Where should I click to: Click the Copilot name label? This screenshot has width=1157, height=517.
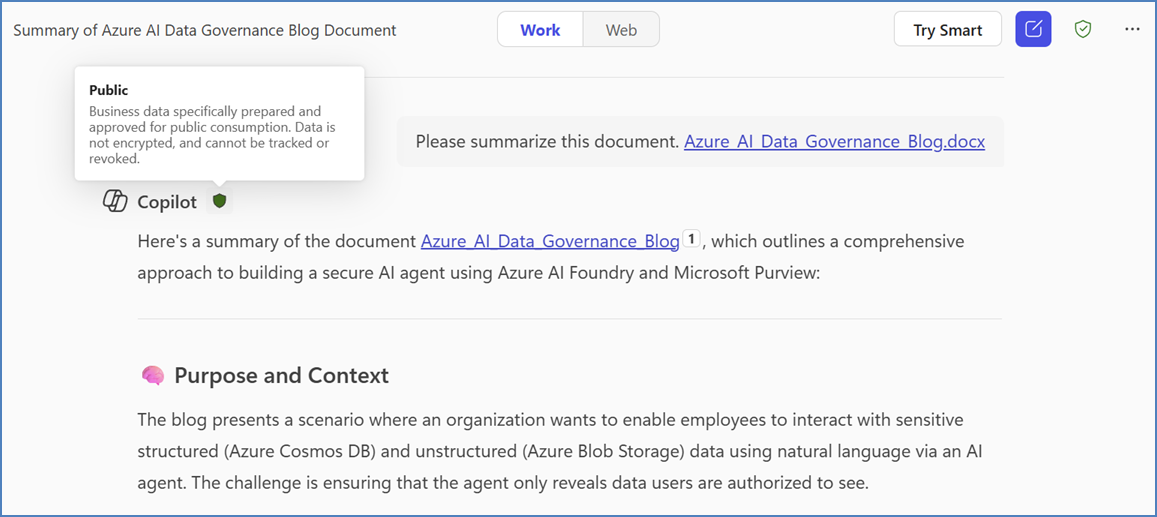click(x=167, y=202)
